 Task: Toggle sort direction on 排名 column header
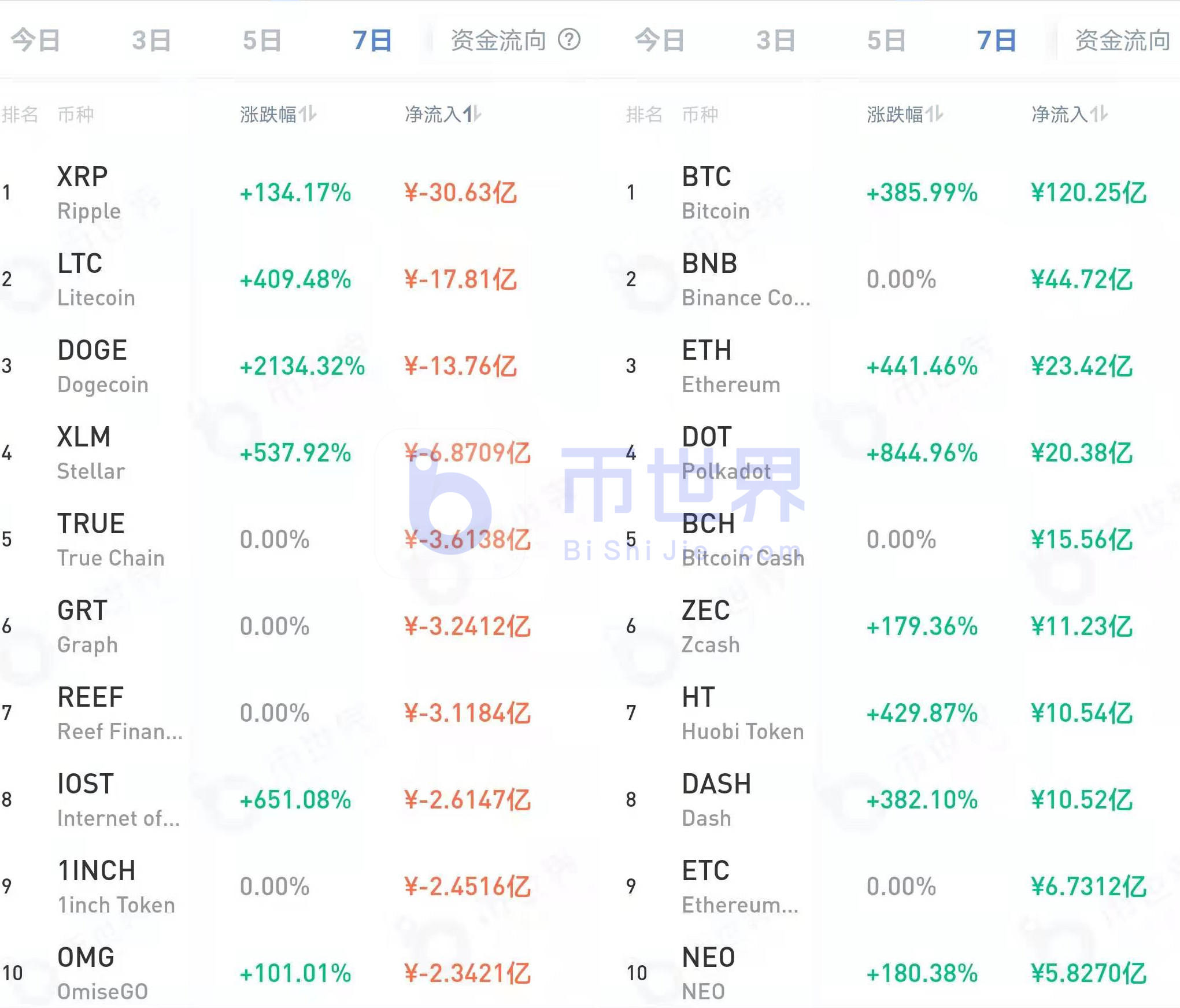(x=21, y=114)
